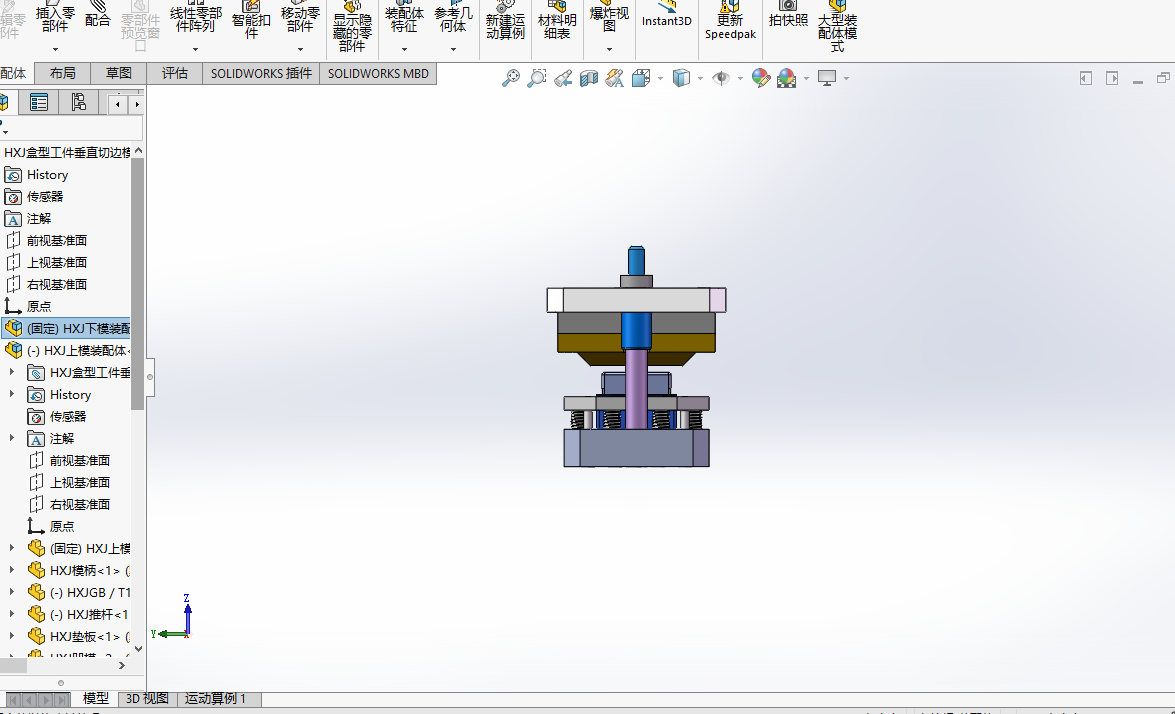This screenshot has width=1175, height=714.
Task: Switch to 评估 evaluate tab
Action: 175,73
